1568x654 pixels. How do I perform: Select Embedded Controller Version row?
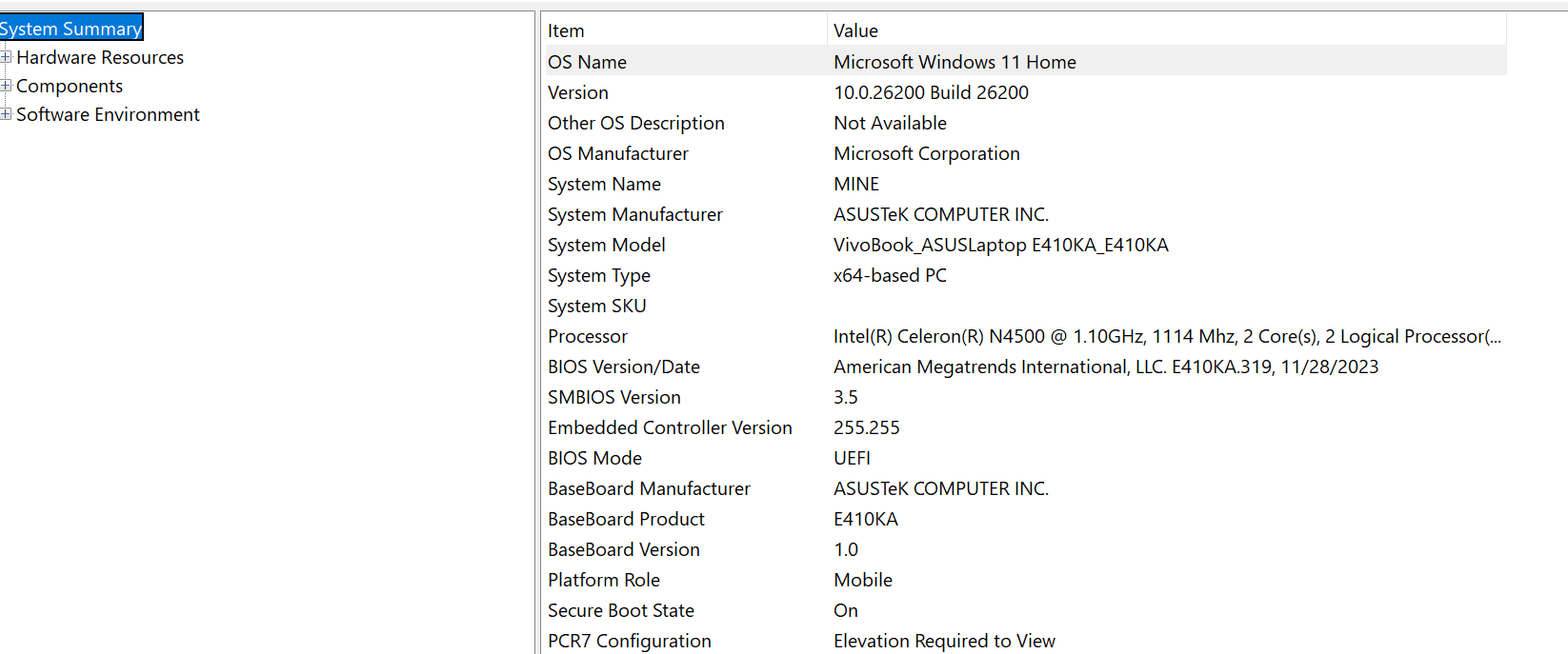tap(670, 427)
